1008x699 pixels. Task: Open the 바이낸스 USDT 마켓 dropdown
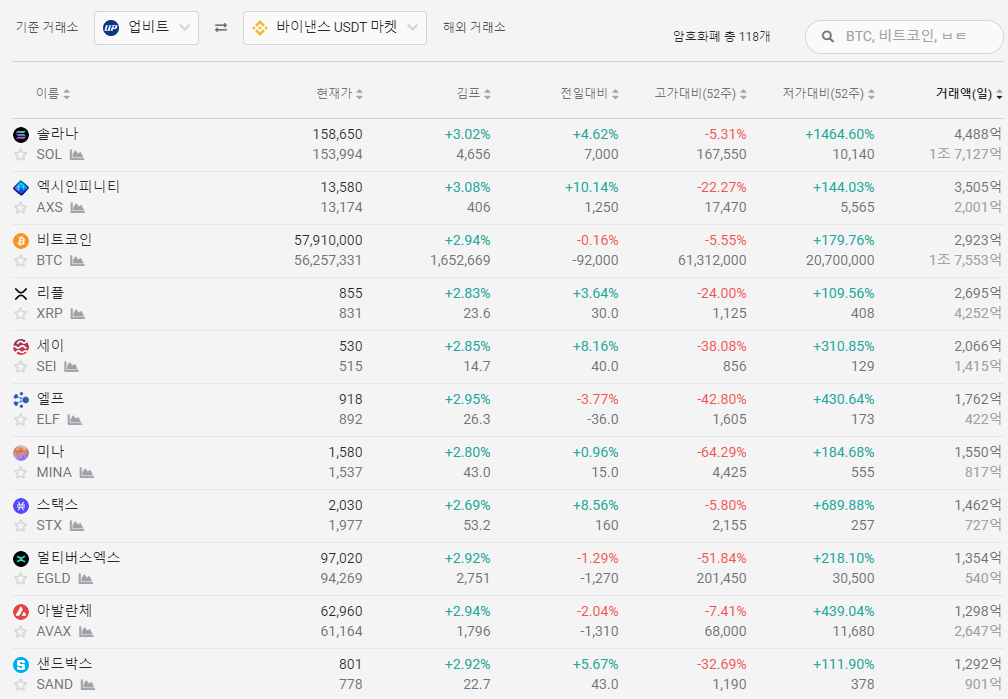334,28
